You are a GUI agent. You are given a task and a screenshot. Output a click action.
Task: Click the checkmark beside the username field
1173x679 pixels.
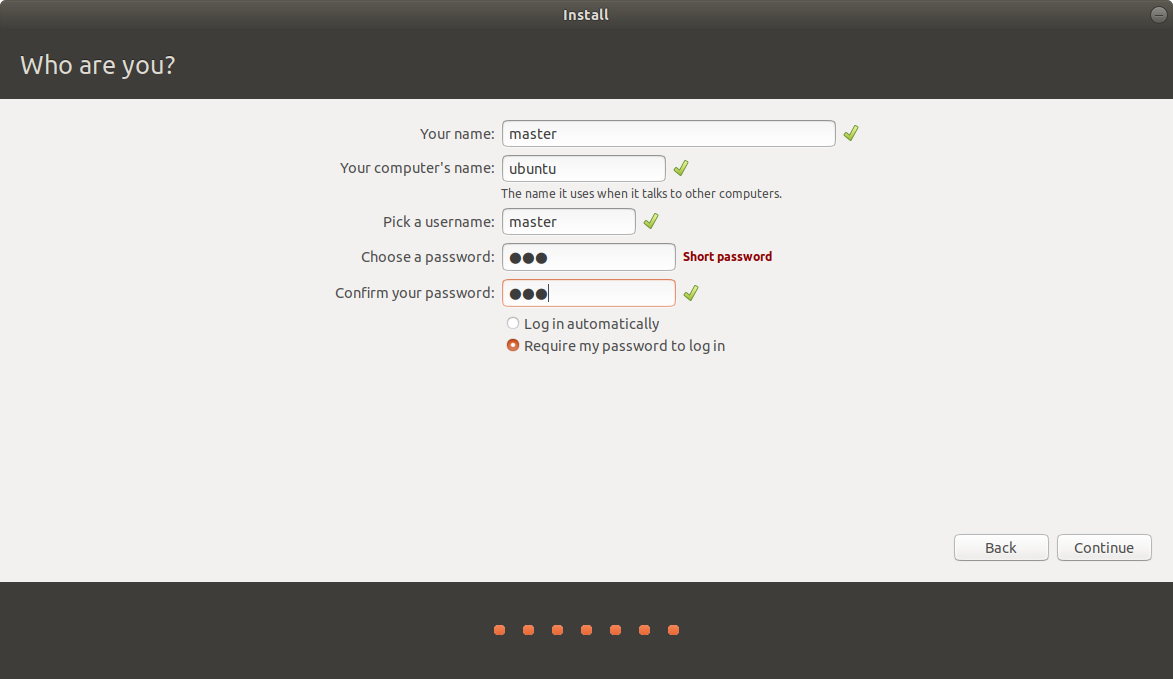point(651,221)
